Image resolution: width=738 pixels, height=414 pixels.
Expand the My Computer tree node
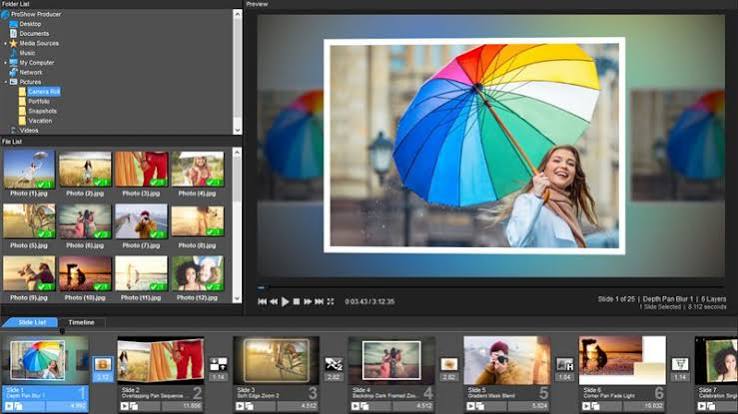[6, 63]
